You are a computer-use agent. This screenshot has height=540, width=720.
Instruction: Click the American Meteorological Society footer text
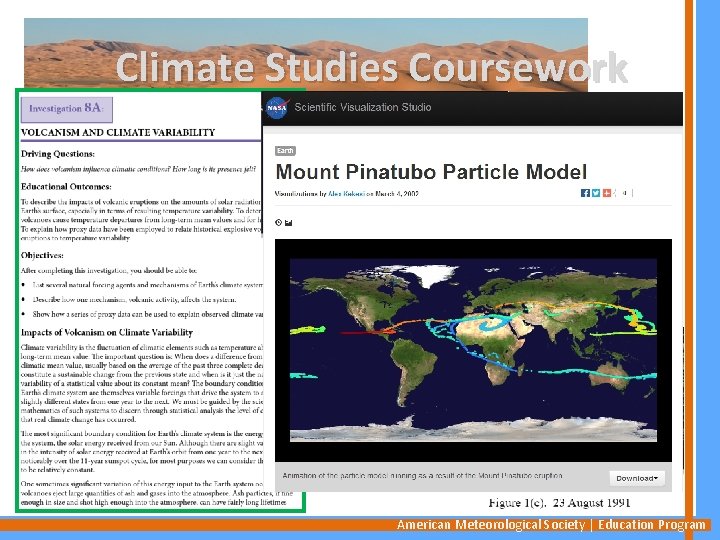(x=491, y=525)
